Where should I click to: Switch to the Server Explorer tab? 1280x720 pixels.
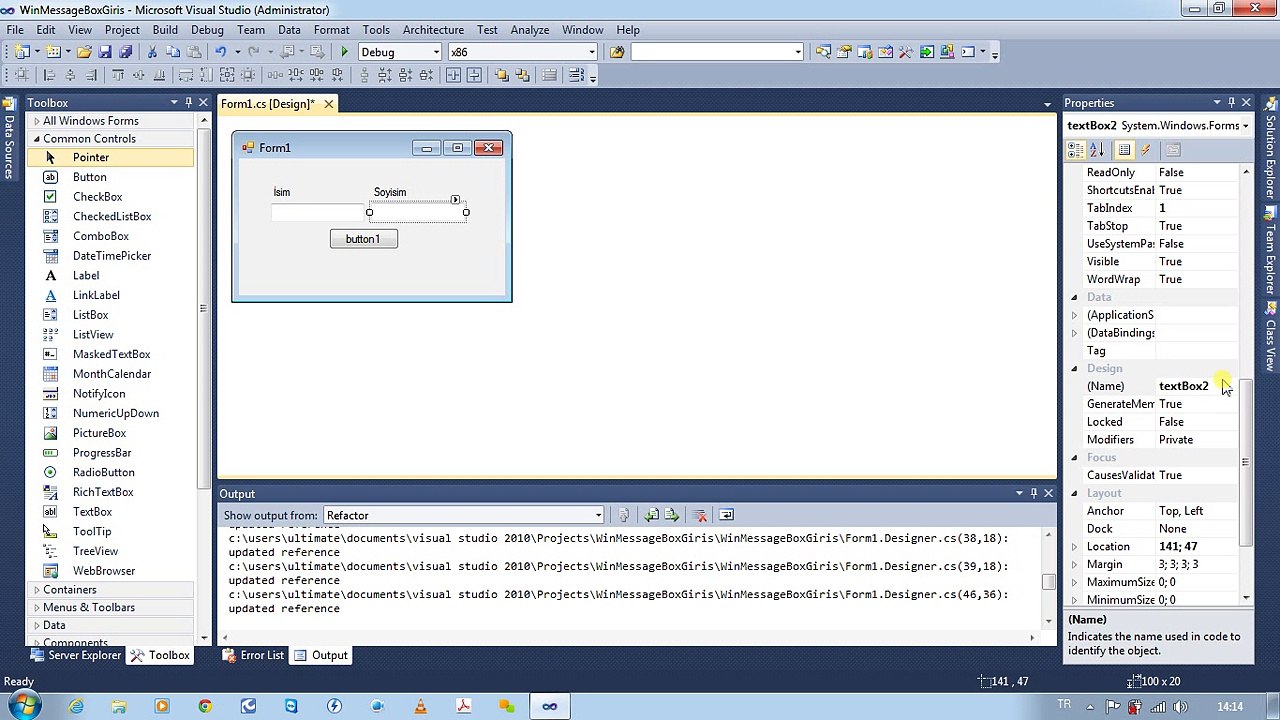[x=75, y=655]
